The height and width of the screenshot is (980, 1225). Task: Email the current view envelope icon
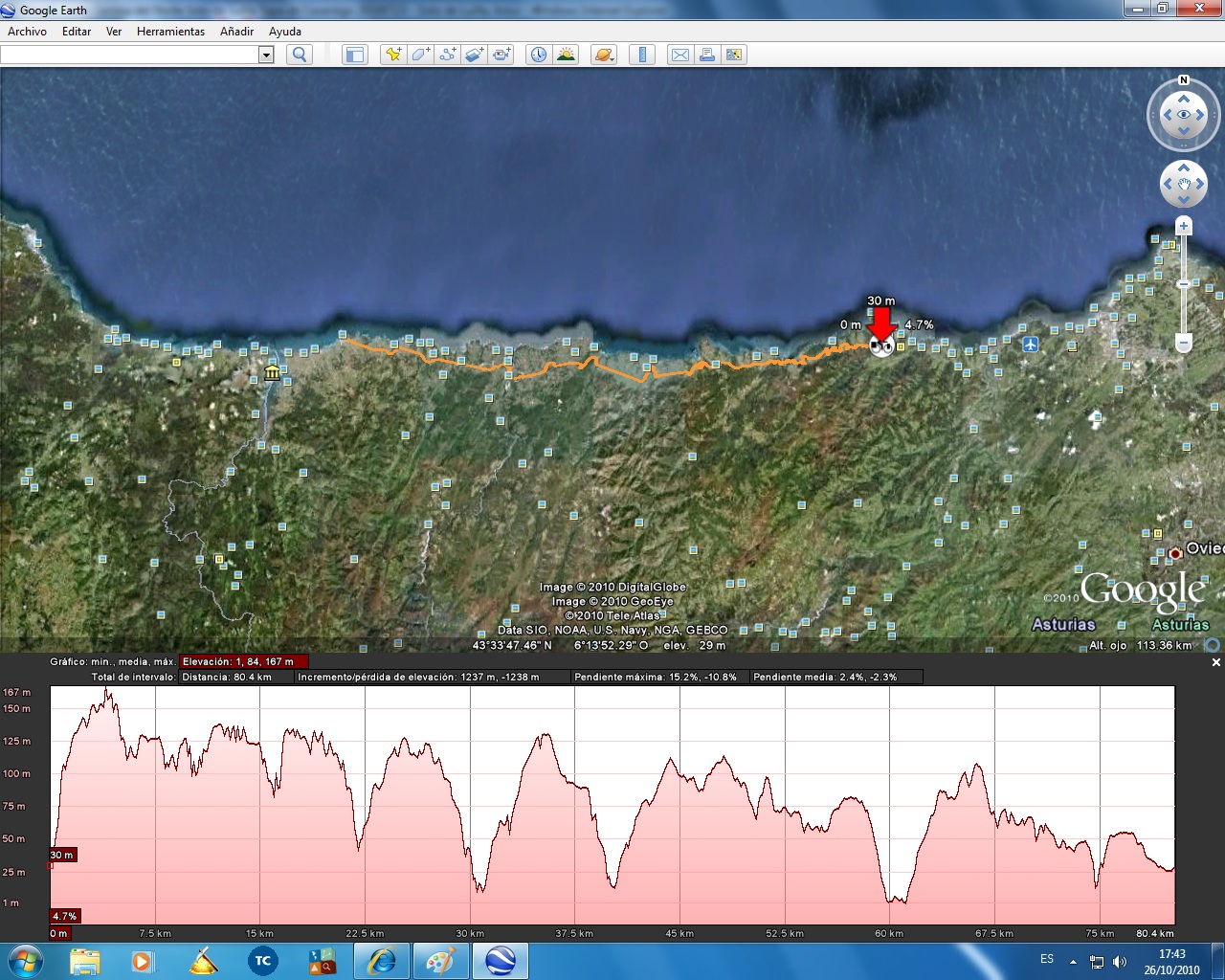[x=679, y=55]
